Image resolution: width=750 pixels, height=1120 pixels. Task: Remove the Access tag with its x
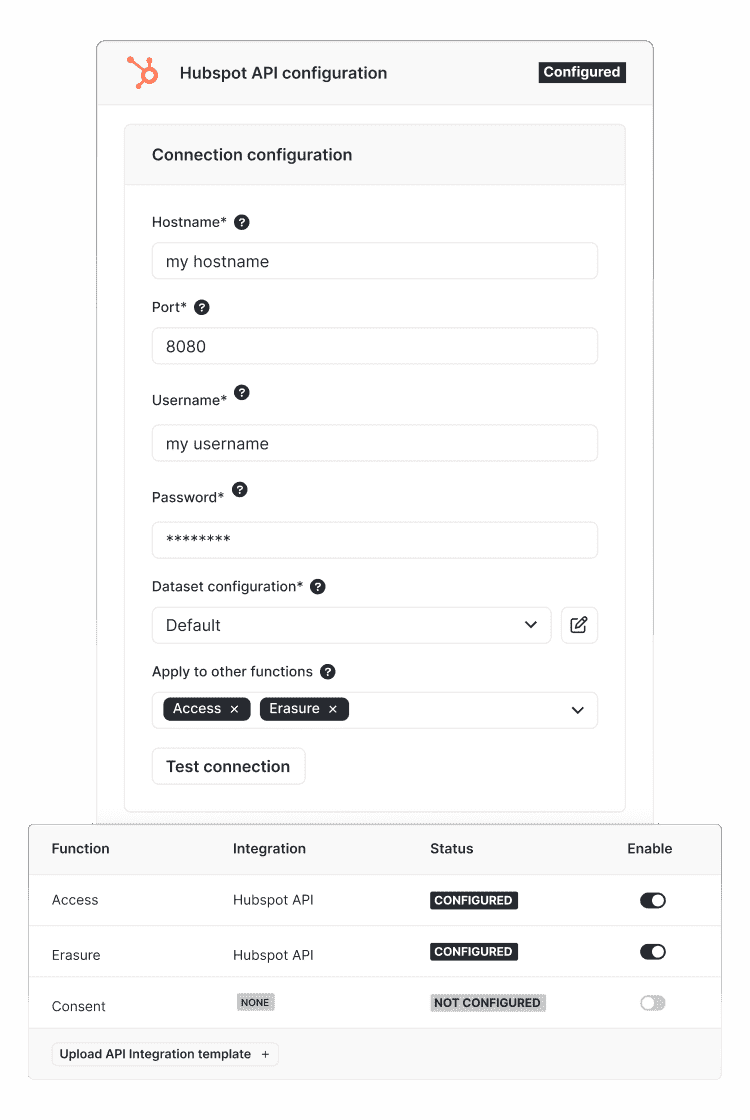(x=234, y=709)
